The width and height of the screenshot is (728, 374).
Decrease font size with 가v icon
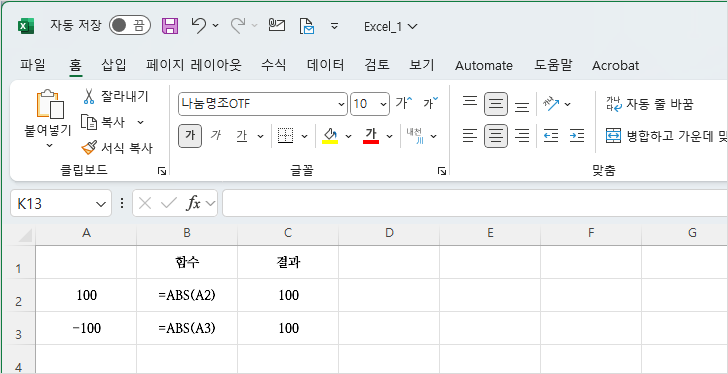(x=430, y=103)
